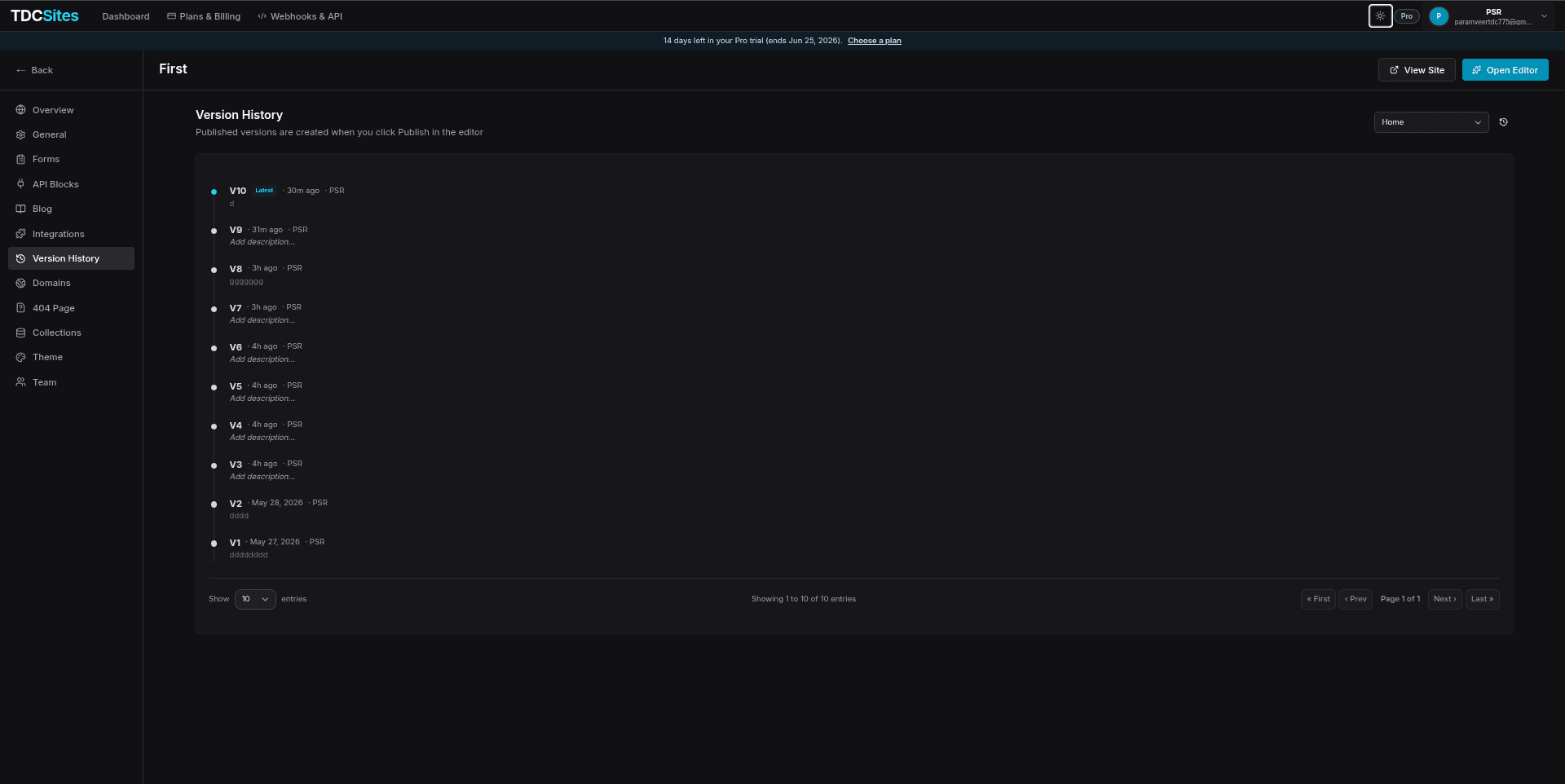This screenshot has height=784, width=1565.
Task: Toggle the light/dark theme sun icon
Action: (x=1380, y=16)
